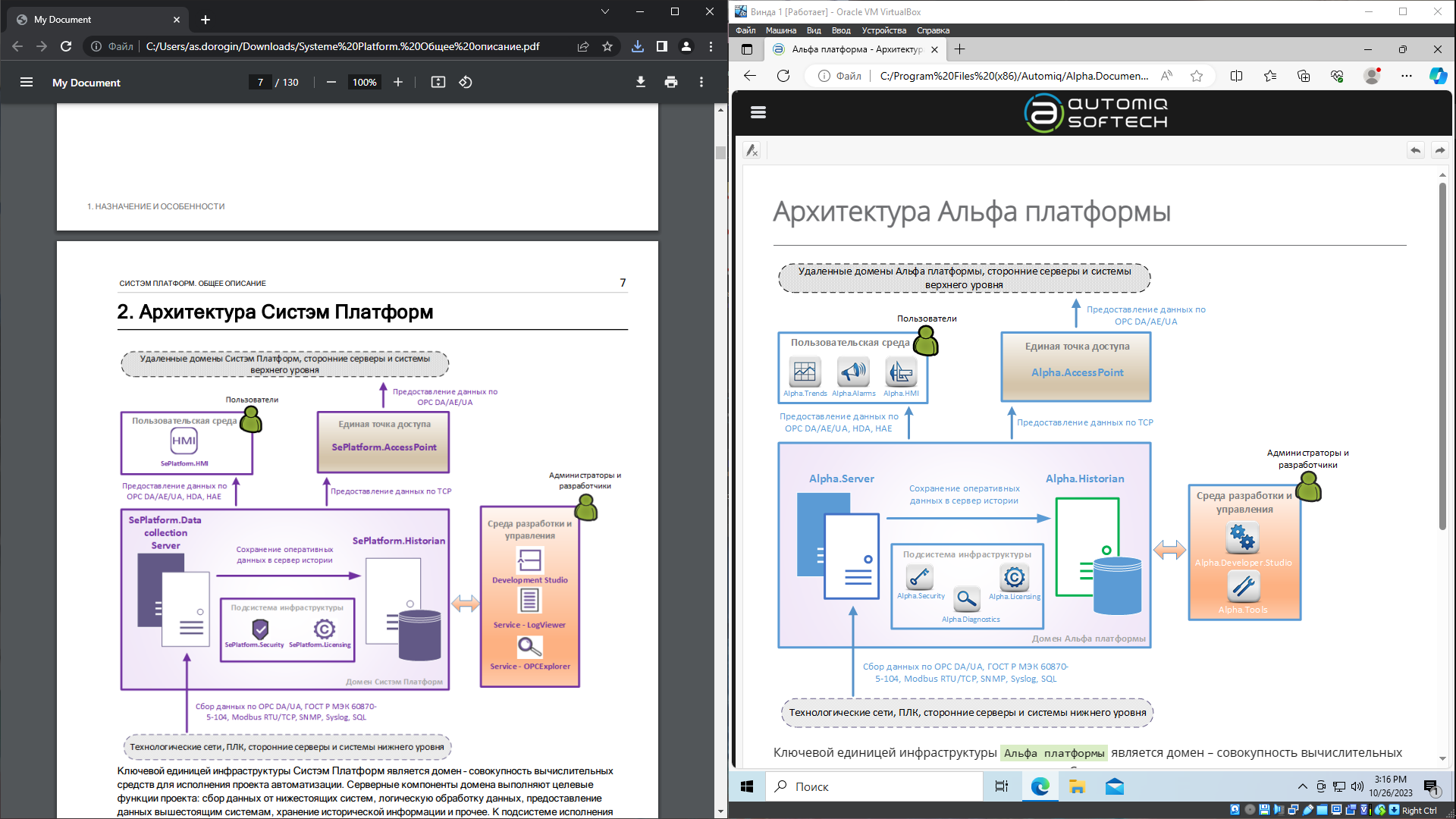The width and height of the screenshot is (1456, 819).
Task: Click the Alpha.Developer Studio gears icon
Action: [x=1242, y=538]
